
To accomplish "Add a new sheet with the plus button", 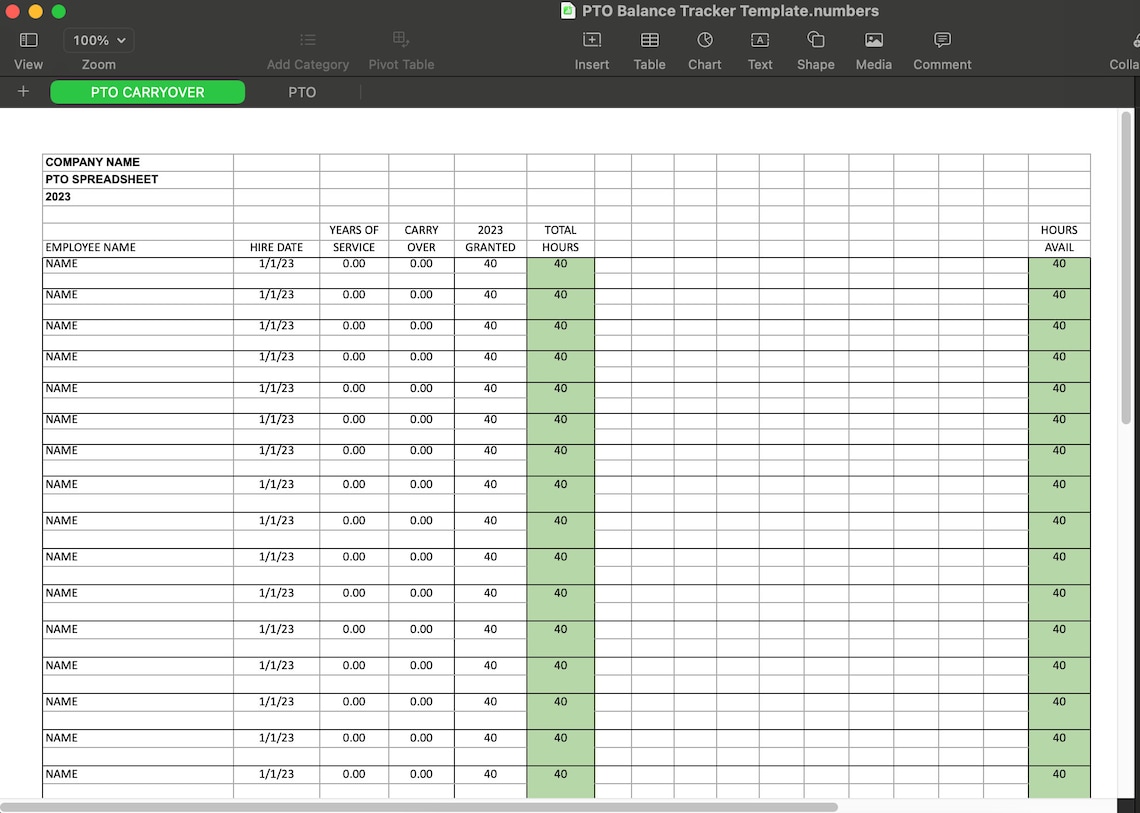I will pos(23,92).
